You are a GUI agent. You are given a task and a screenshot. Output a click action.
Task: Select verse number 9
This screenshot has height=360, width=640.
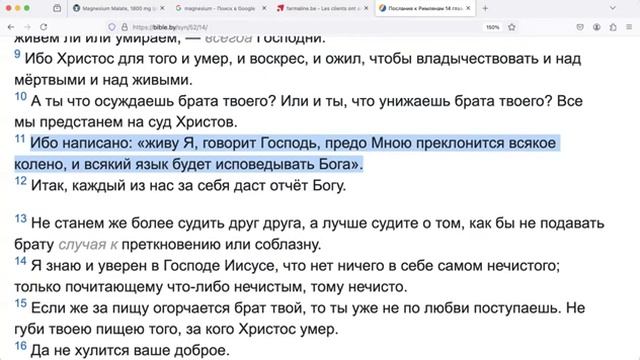17,54
